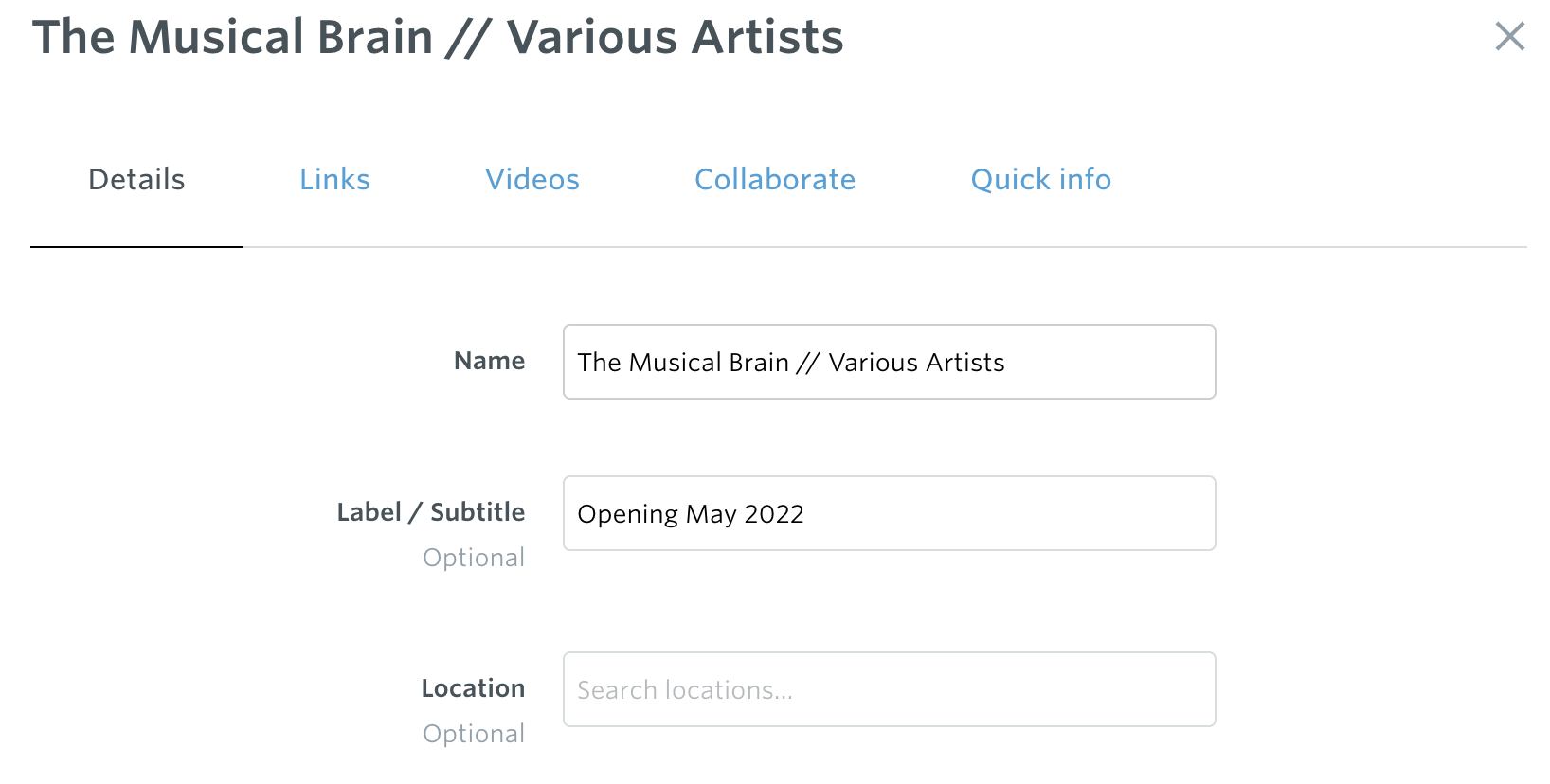1550x784 pixels.
Task: Click the active underline beneath Details tab
Action: pyautogui.click(x=136, y=246)
